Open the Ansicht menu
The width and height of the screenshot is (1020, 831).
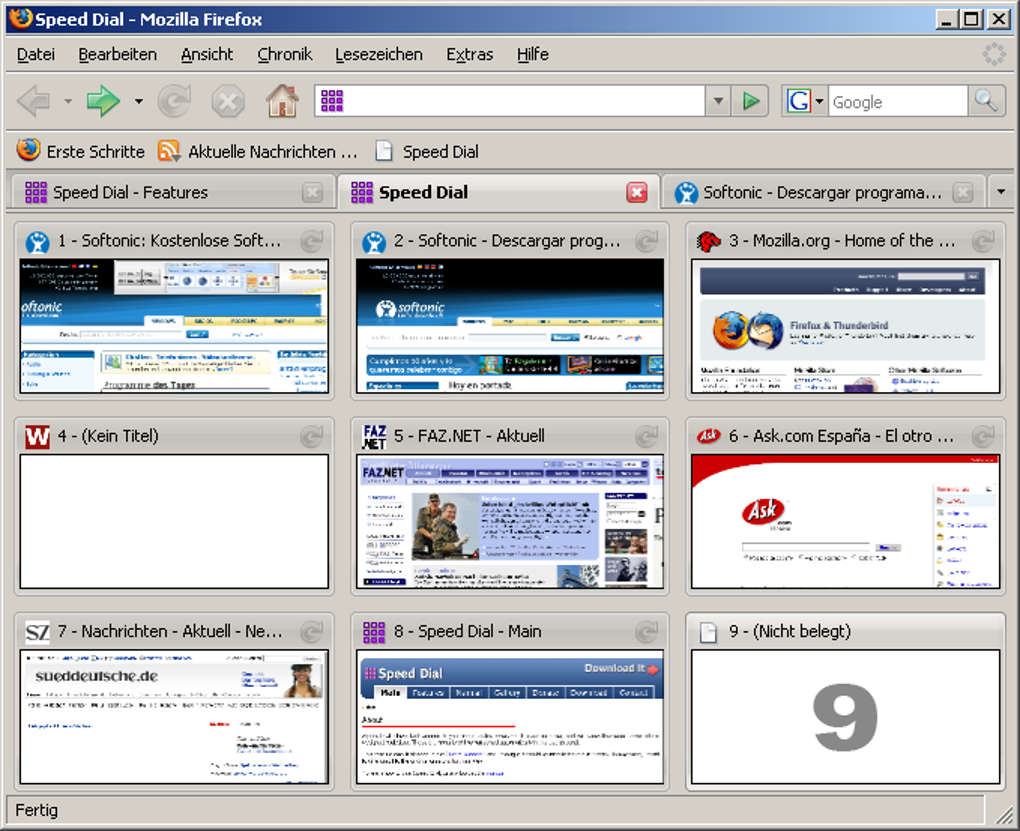[x=207, y=55]
